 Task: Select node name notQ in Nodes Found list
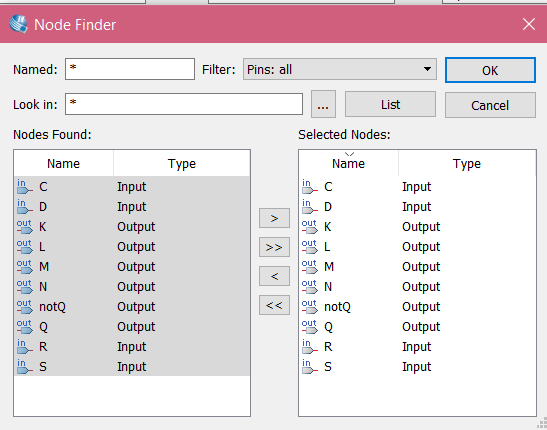click(x=52, y=307)
